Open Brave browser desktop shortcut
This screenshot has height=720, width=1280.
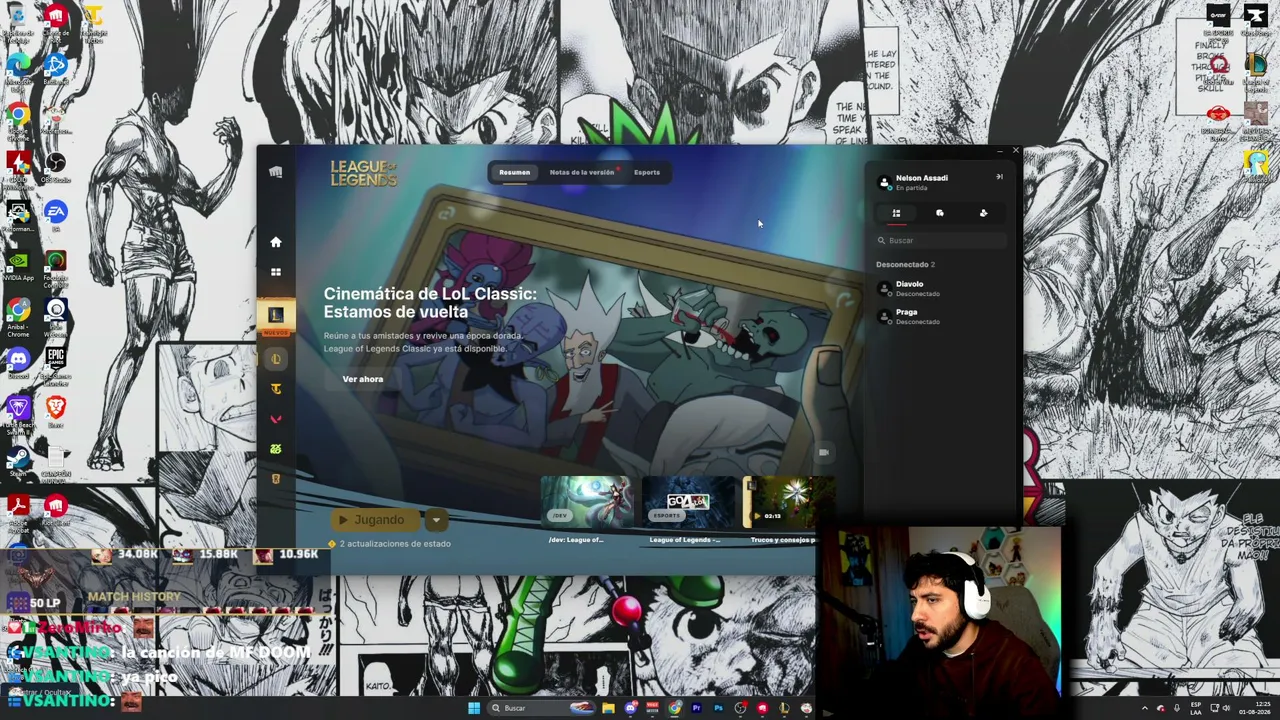pyautogui.click(x=56, y=409)
